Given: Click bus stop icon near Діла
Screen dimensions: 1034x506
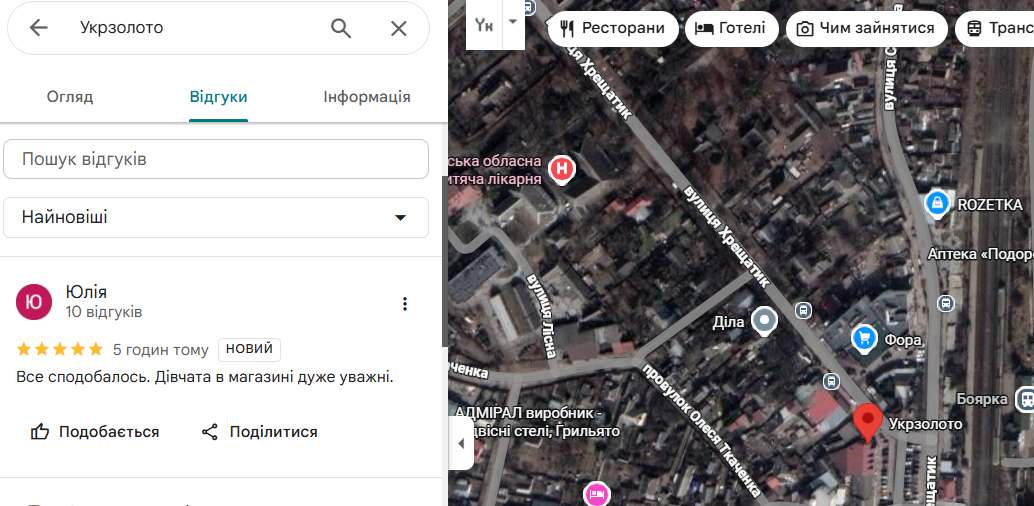Looking at the screenshot, I should (x=803, y=309).
